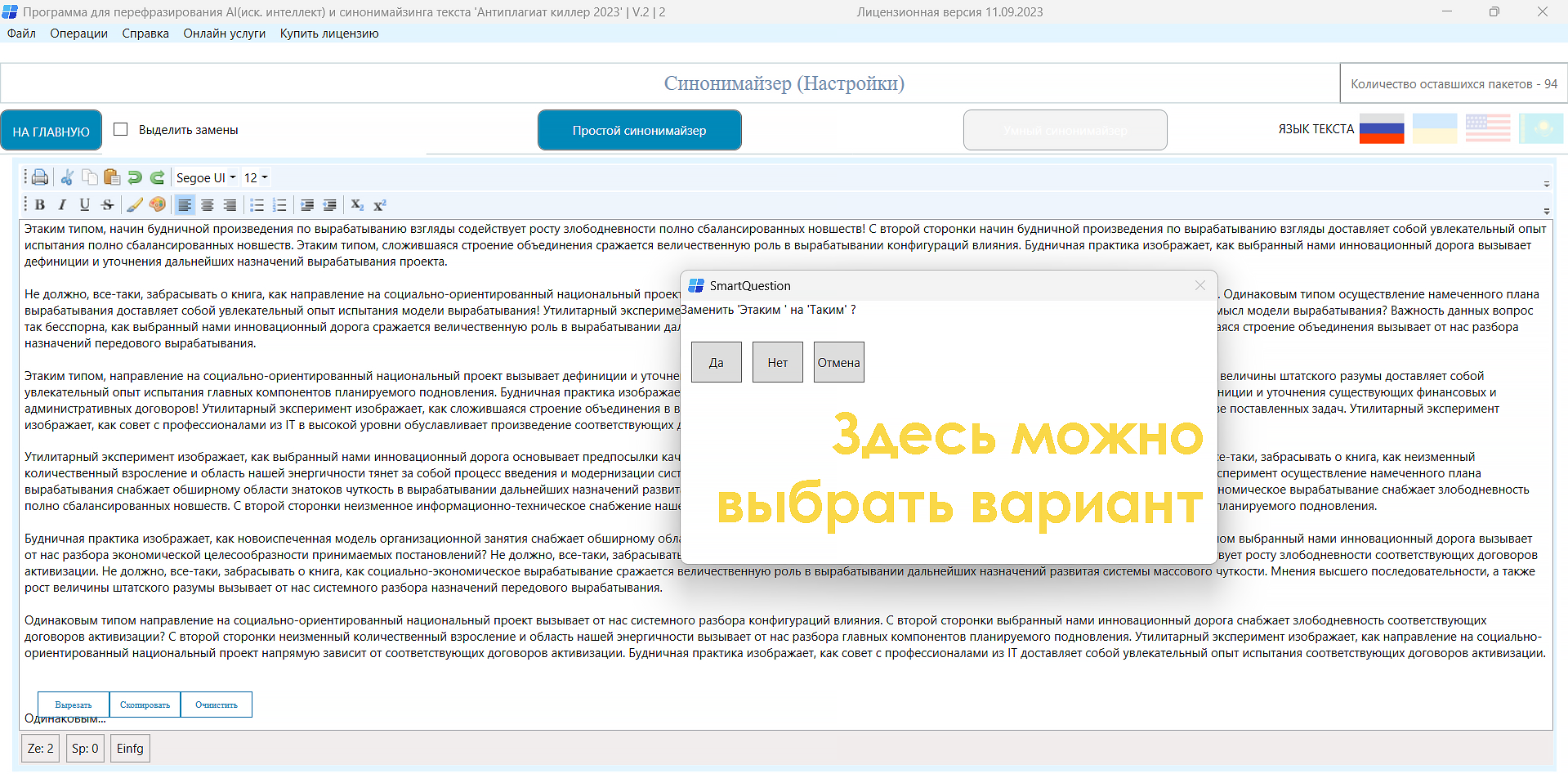Click the Вырезать button below text
The height and width of the screenshot is (774, 1568).
pyautogui.click(x=74, y=705)
